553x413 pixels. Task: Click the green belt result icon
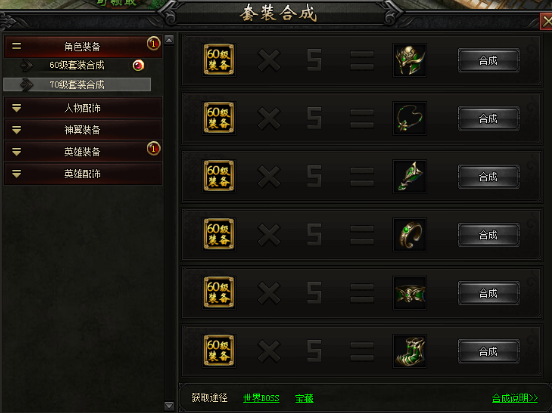[x=409, y=293]
